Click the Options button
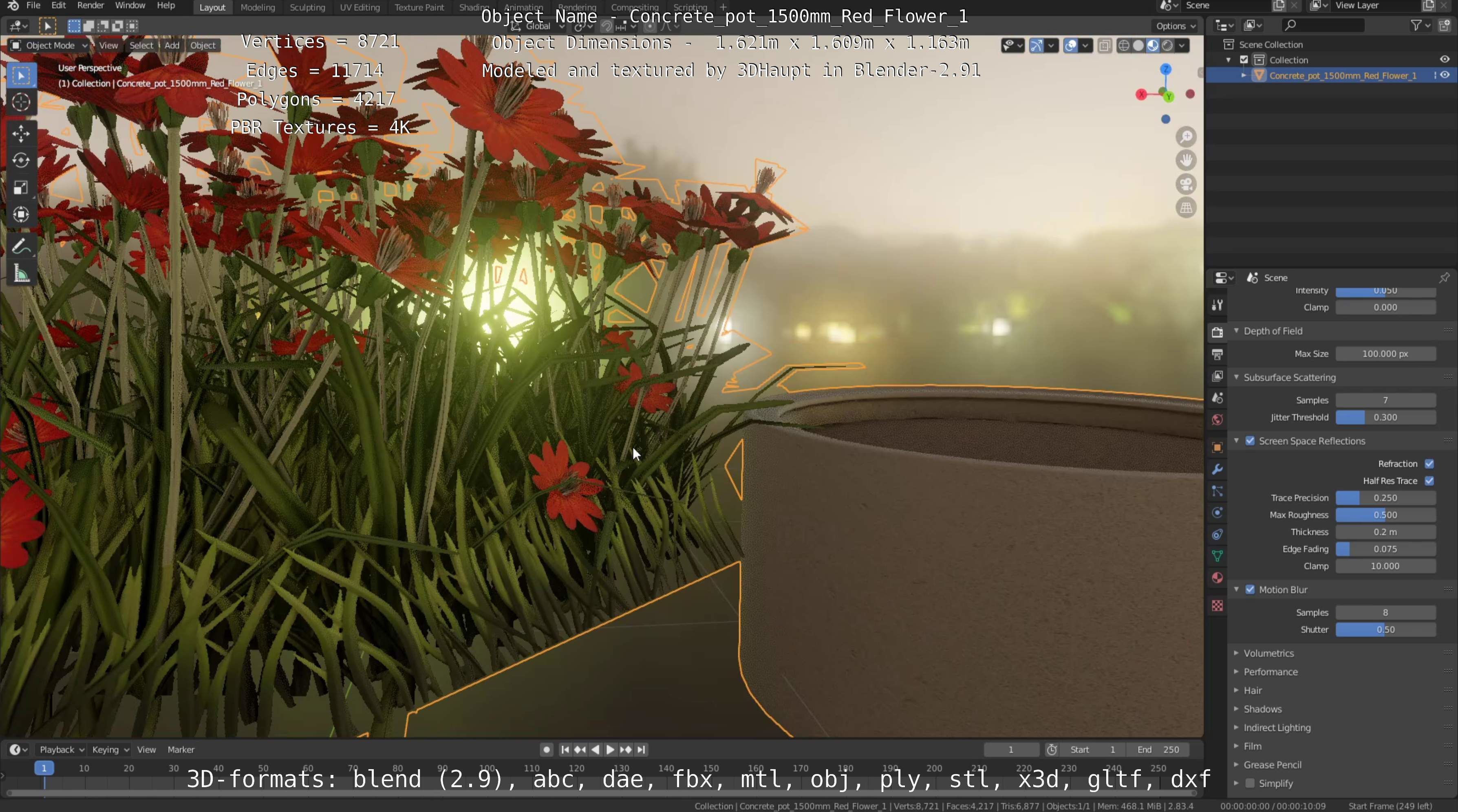1458x812 pixels. (x=1176, y=26)
